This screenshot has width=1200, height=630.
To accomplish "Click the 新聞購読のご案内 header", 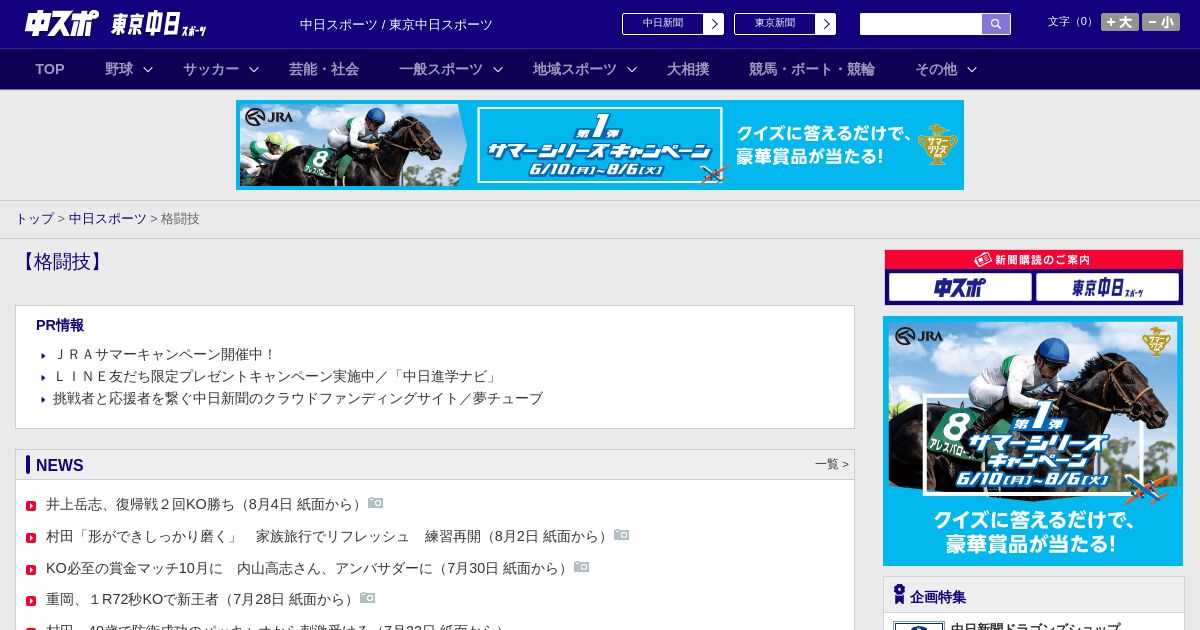I will [x=1034, y=260].
